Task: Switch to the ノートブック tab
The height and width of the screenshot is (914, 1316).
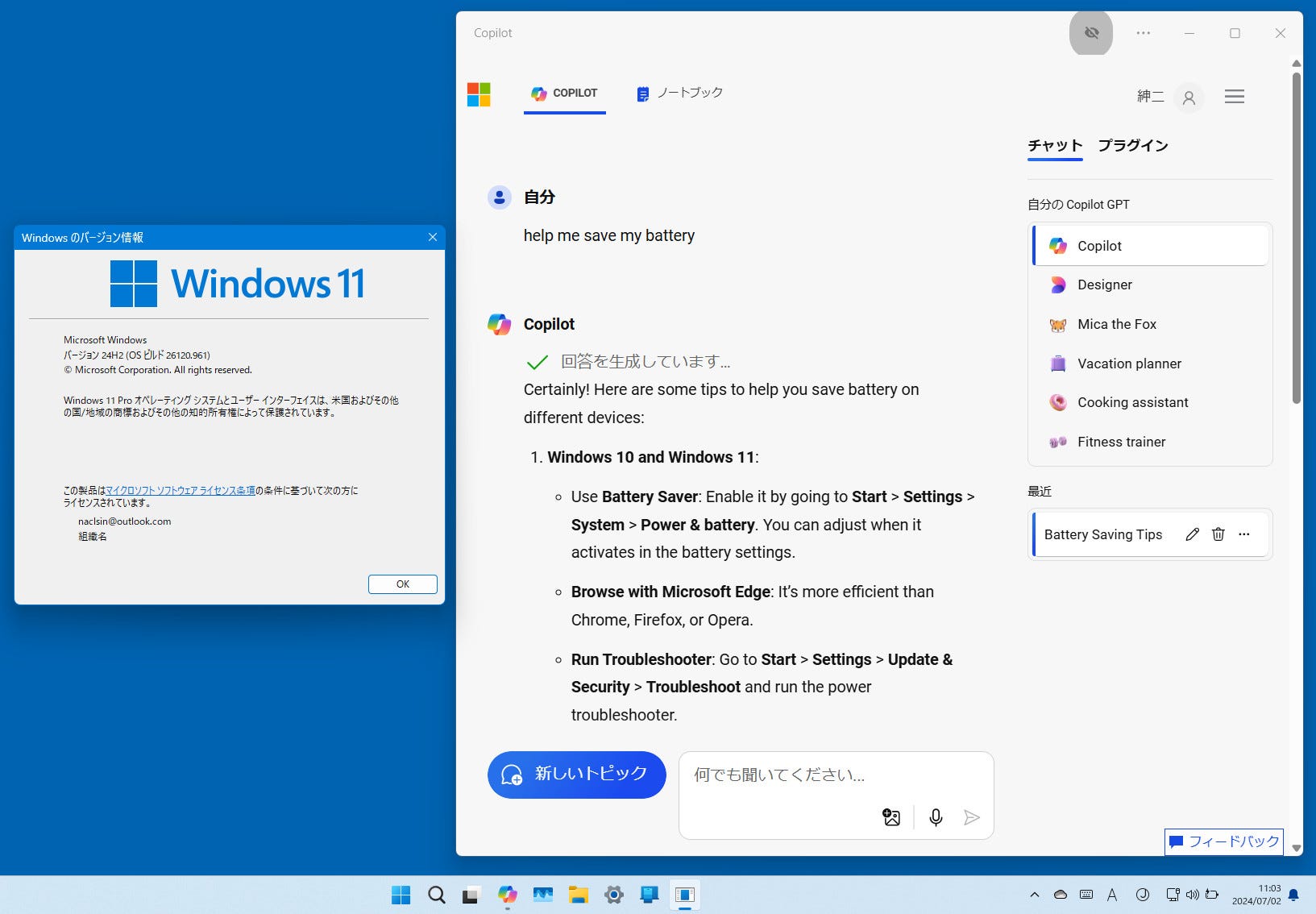Action: tap(679, 93)
